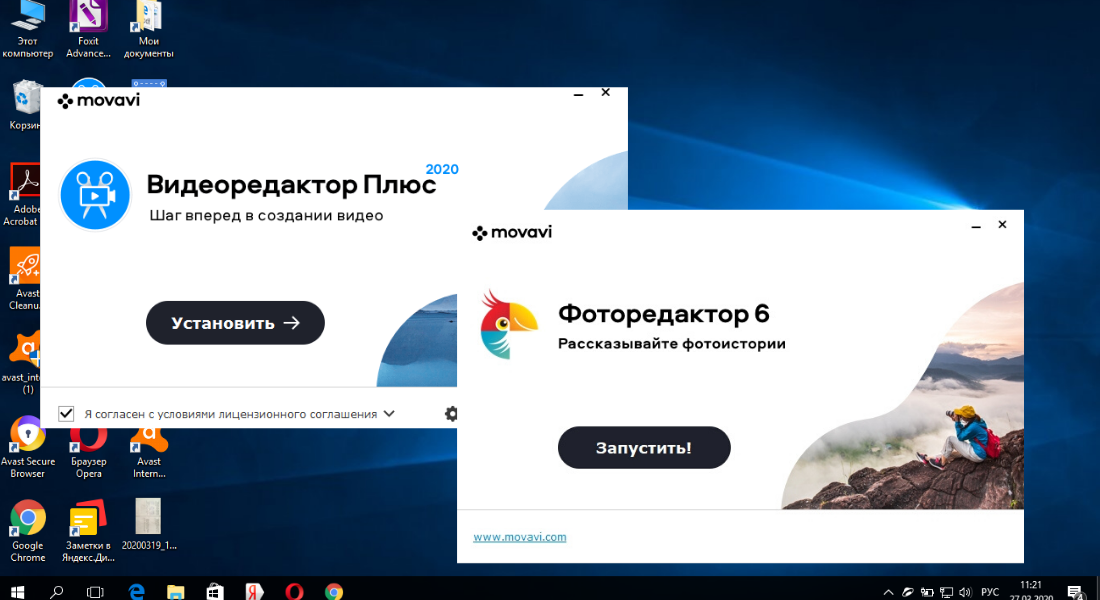1100x600 pixels.
Task: Click the Yandex.Disk tray icon
Action: [908, 592]
